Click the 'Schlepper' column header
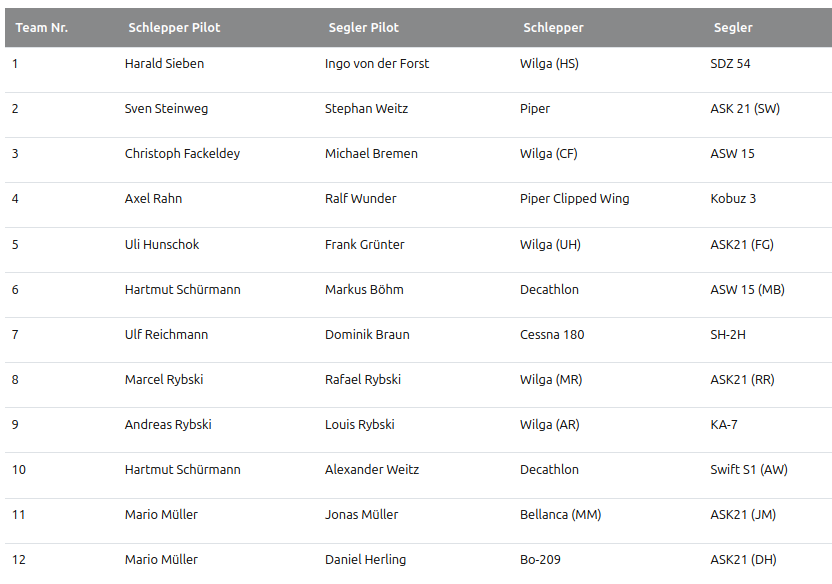Viewport: 832px width, 584px height. click(553, 28)
